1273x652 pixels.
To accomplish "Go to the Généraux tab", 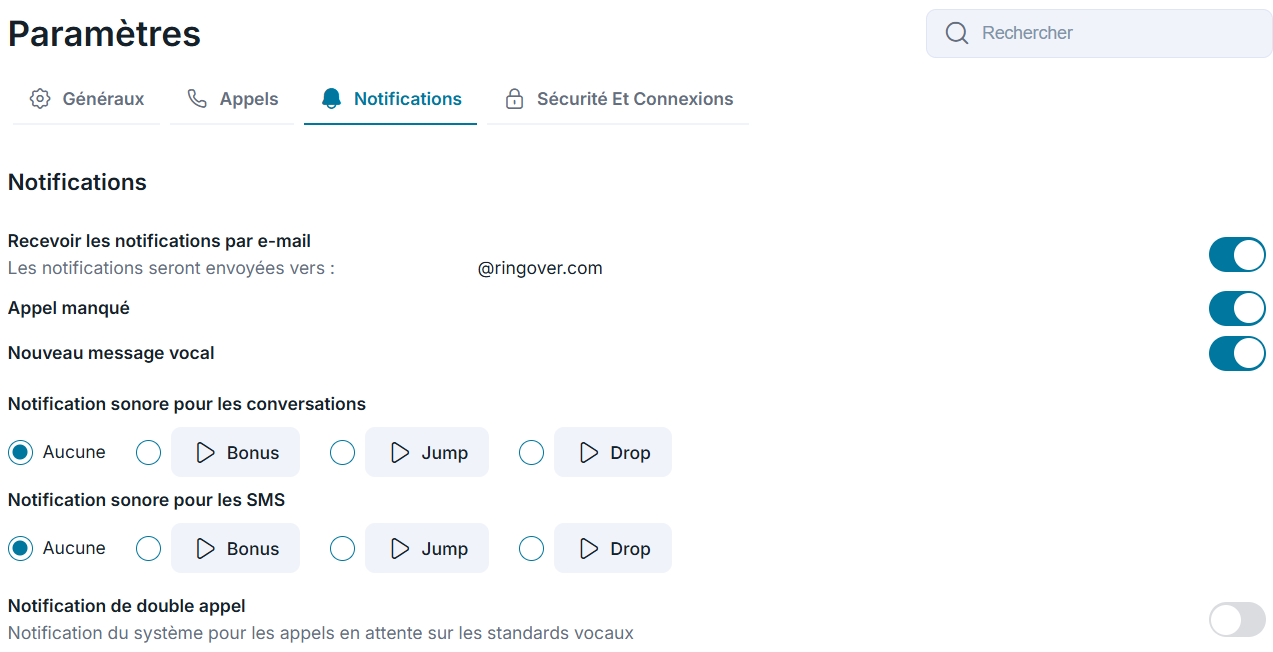I will point(86,99).
